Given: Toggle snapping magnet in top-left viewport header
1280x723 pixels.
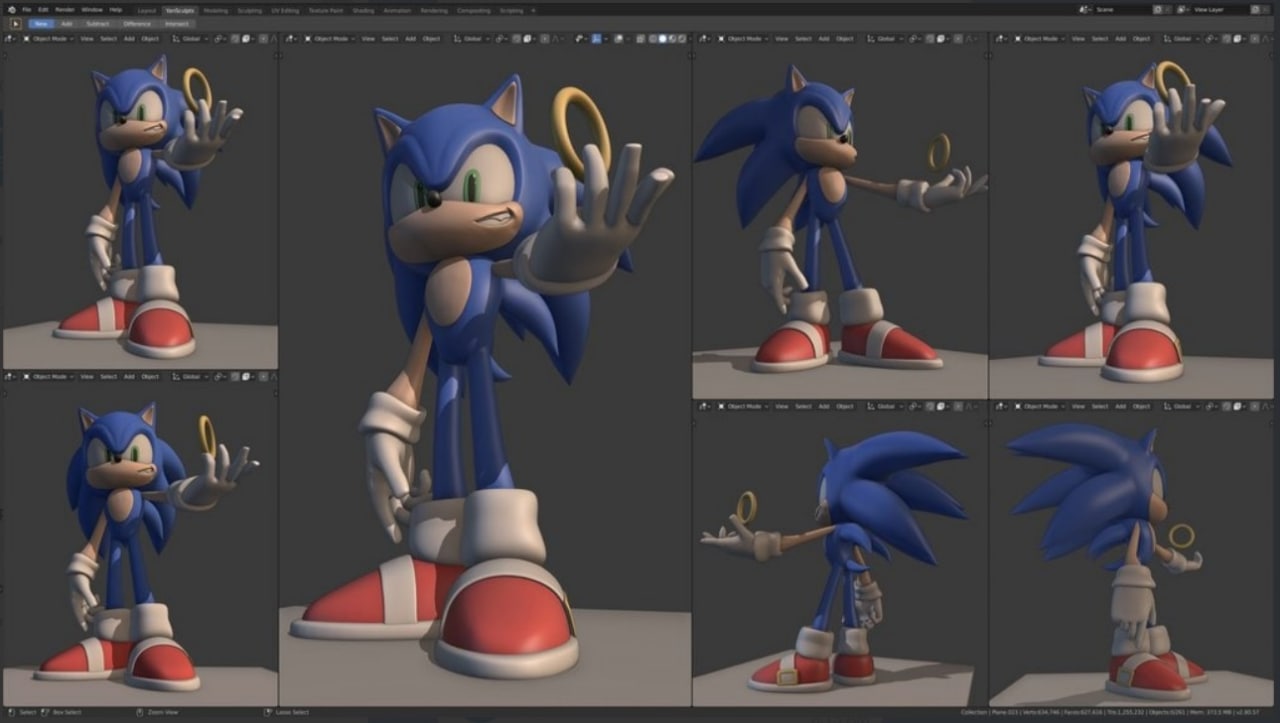Looking at the screenshot, I should [x=235, y=38].
